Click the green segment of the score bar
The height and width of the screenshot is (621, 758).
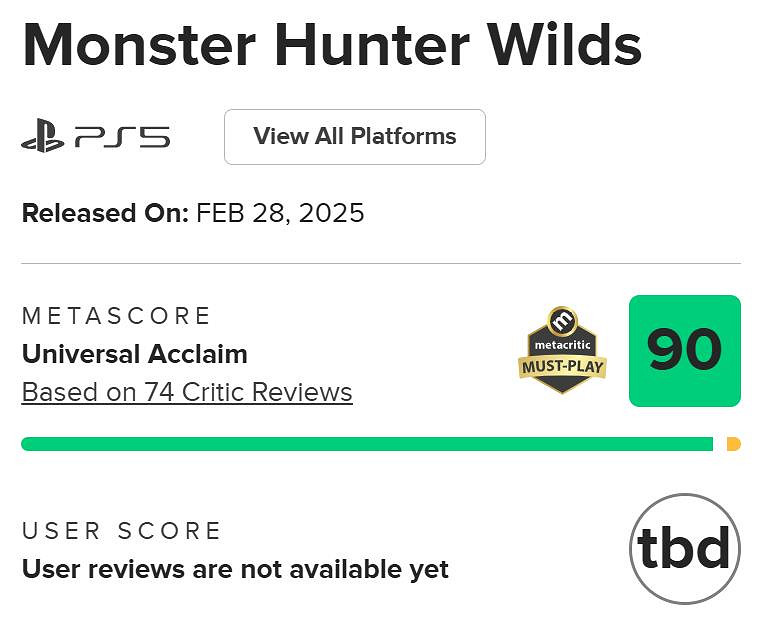point(366,444)
